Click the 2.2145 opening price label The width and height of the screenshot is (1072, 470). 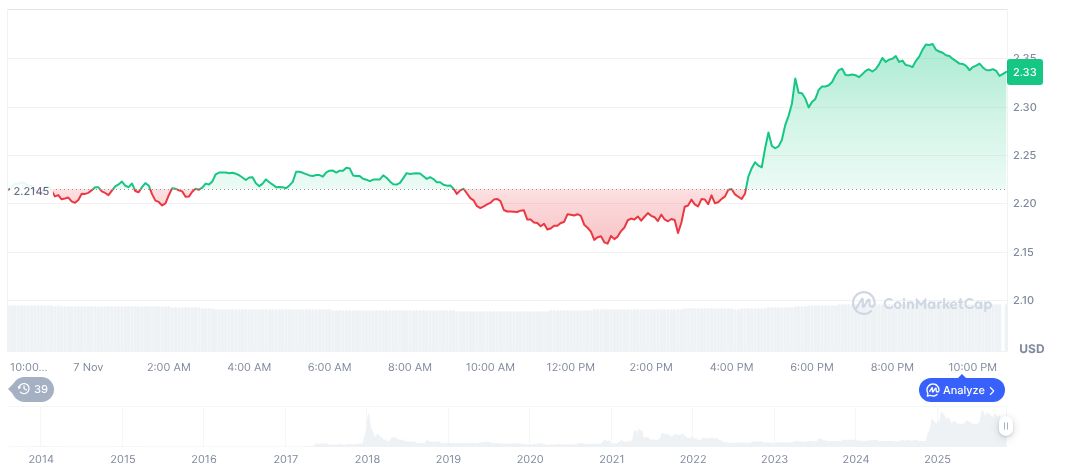coord(31,189)
